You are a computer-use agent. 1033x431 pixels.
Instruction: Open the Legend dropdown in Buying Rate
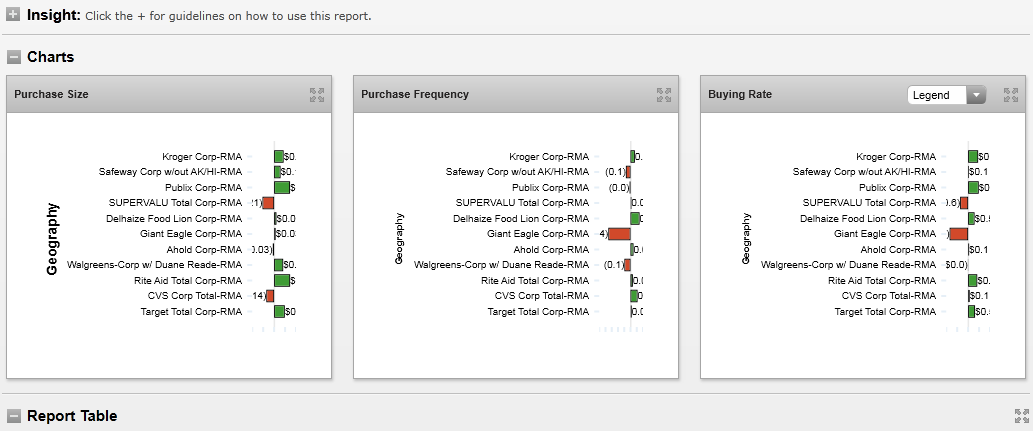(946, 95)
